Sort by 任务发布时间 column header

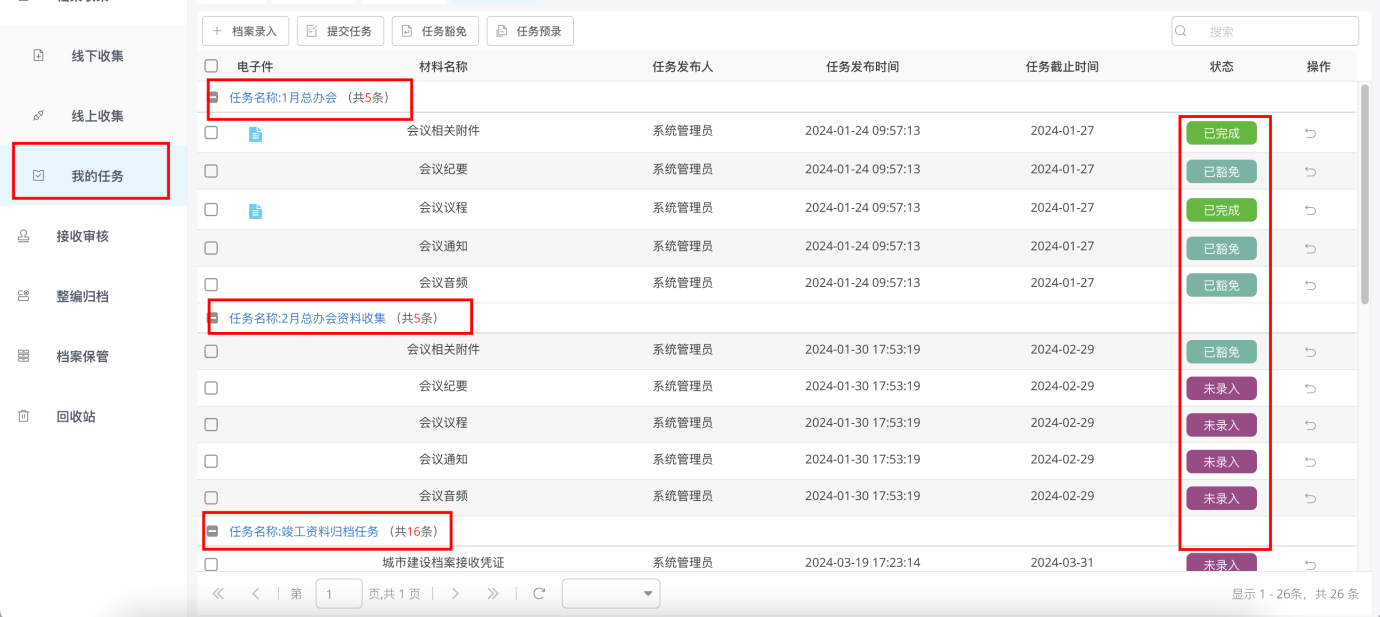(x=862, y=67)
